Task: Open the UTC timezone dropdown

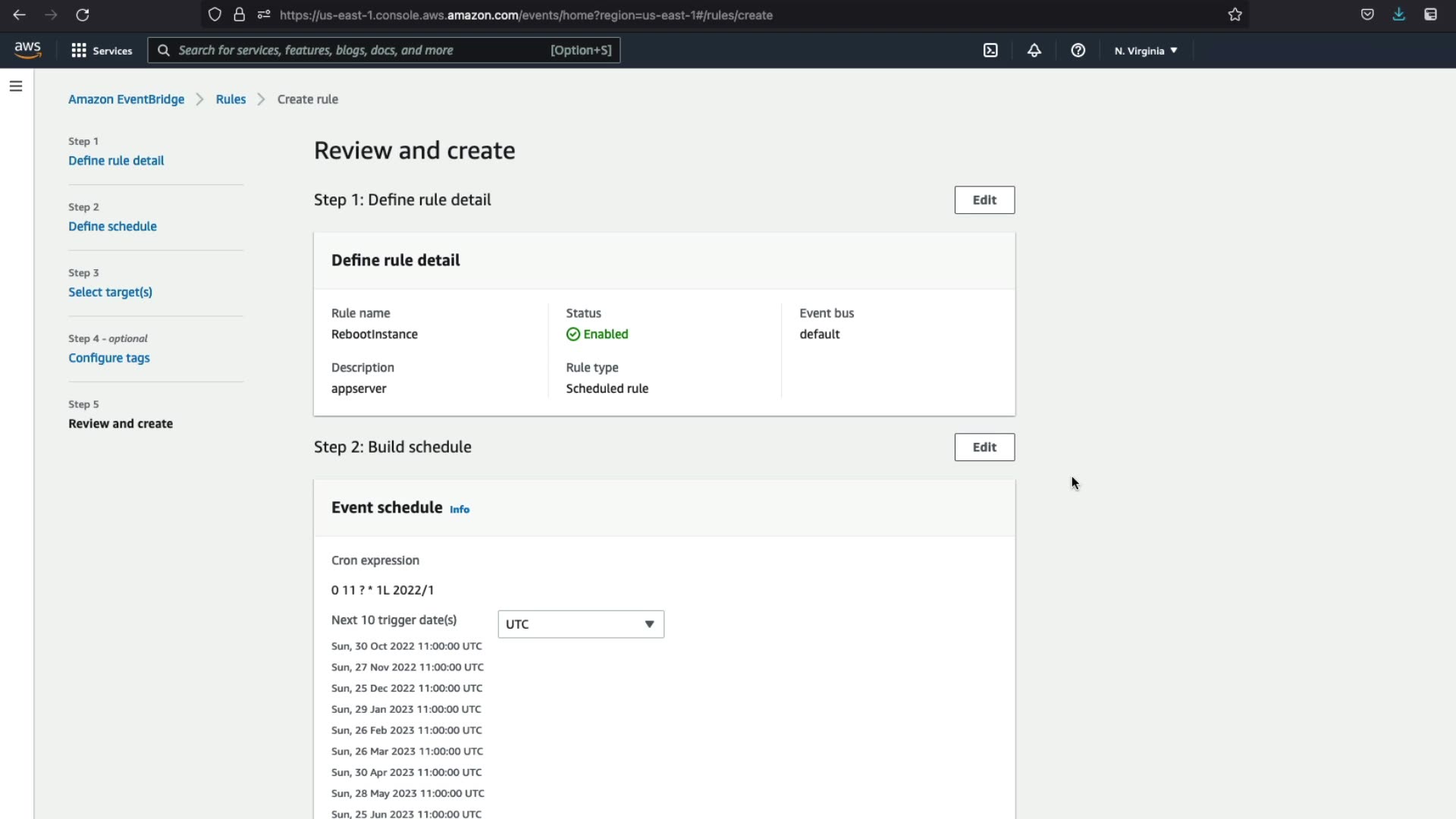Action: pyautogui.click(x=580, y=624)
